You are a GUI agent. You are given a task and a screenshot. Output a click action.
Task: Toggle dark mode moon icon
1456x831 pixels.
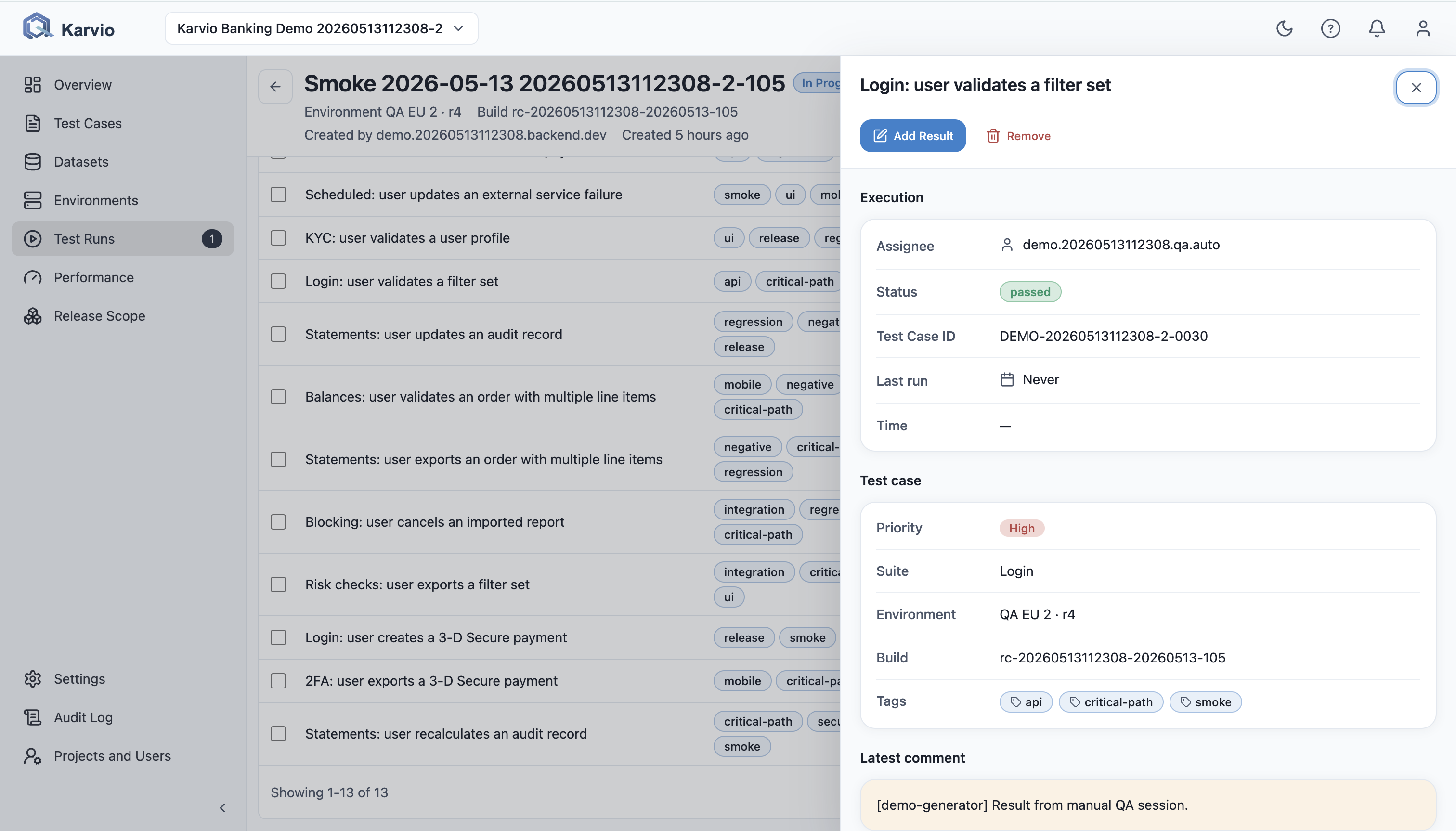click(x=1284, y=28)
